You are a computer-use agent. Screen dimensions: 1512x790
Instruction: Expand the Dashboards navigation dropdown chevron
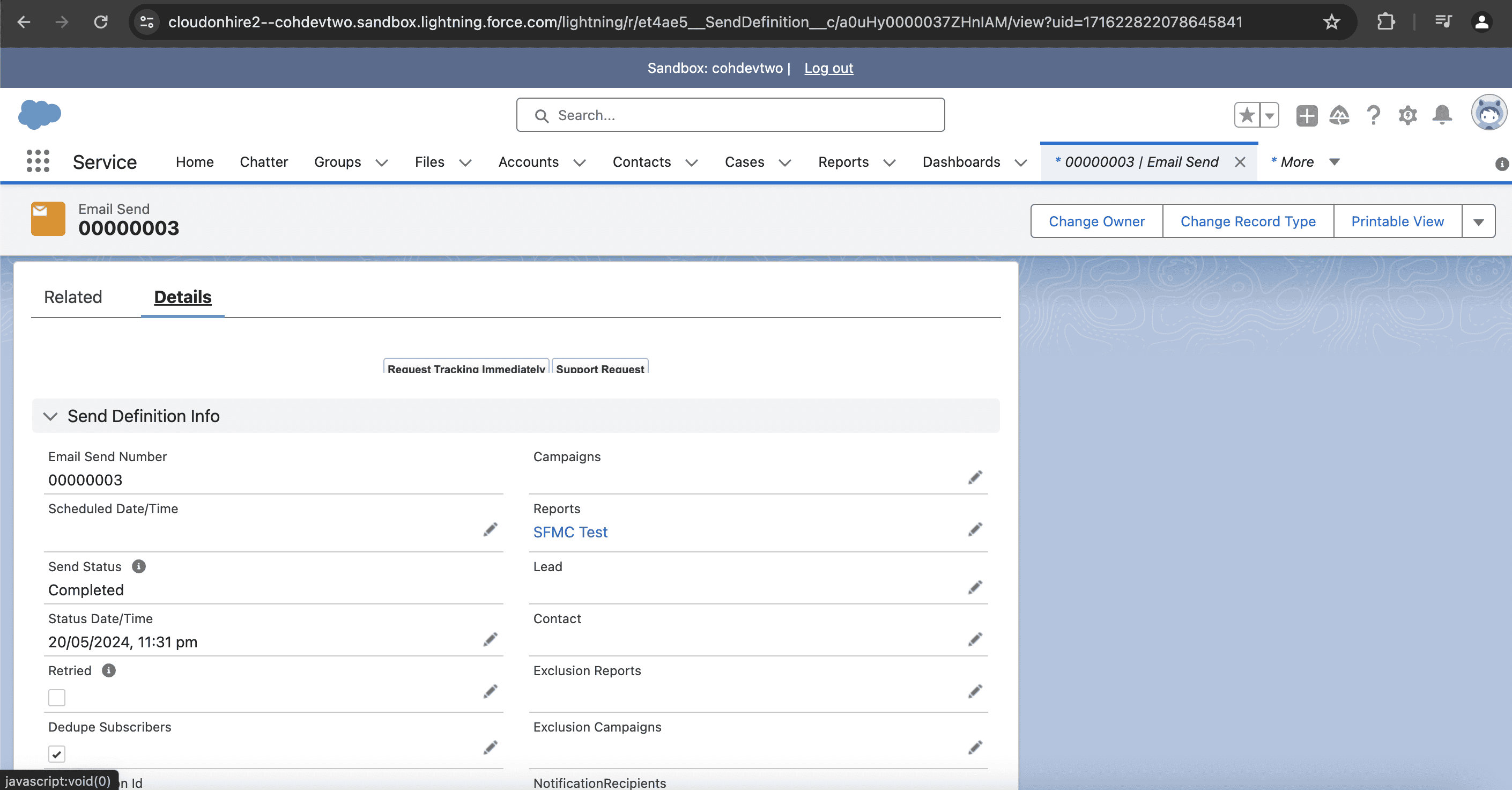click(x=1021, y=163)
